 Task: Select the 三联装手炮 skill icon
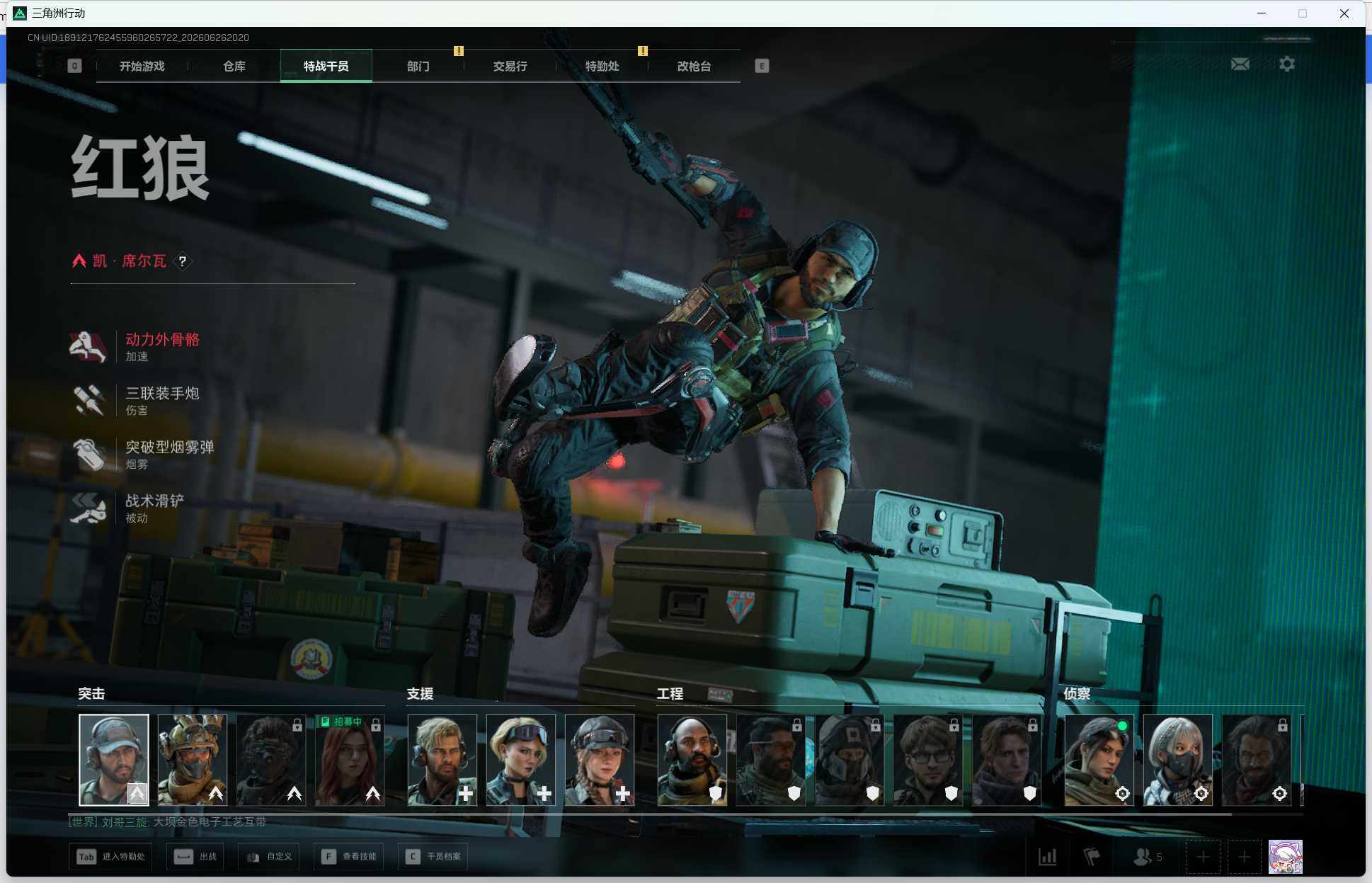88,400
